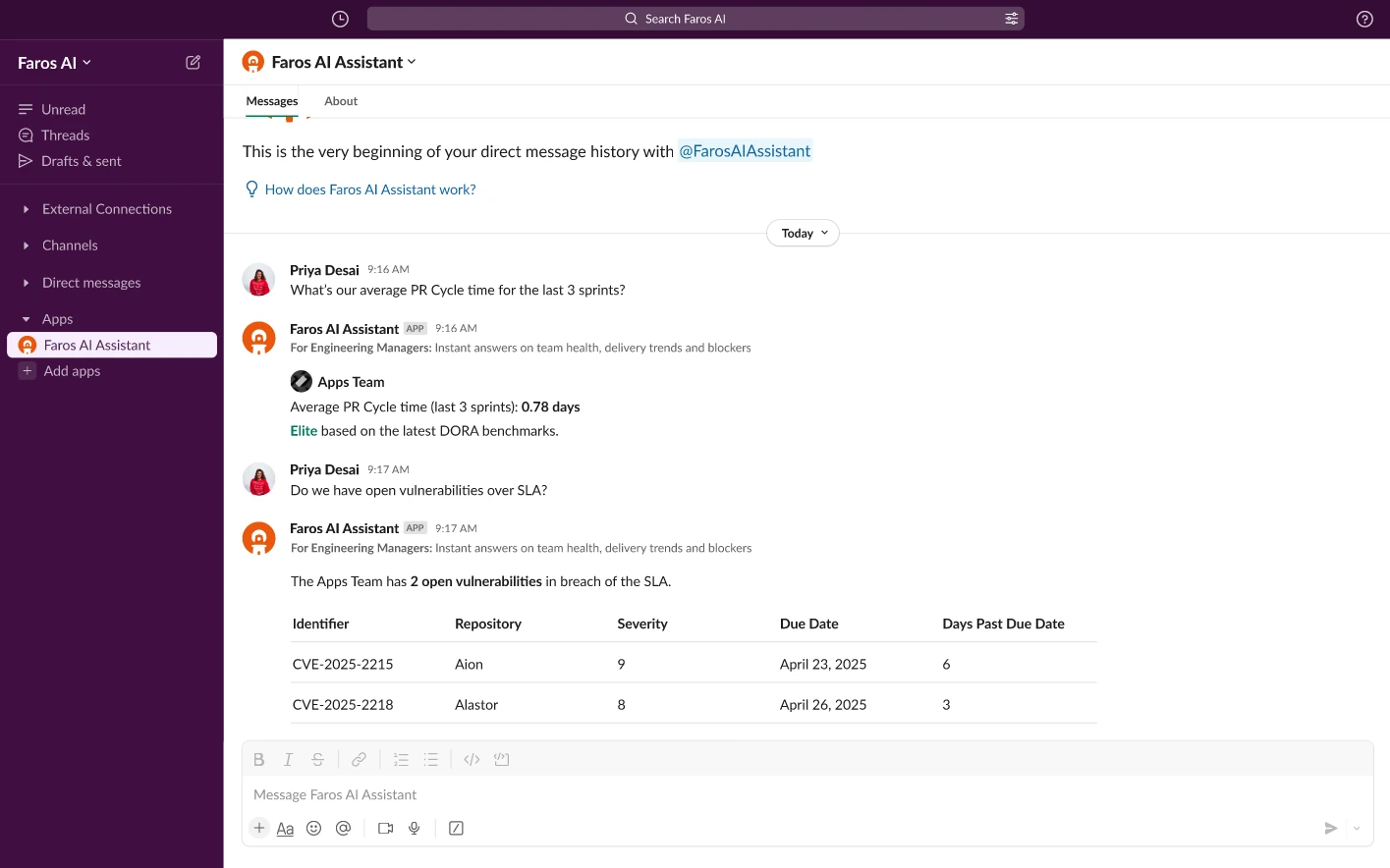
Task: Open shortcuts with the slash icon
Action: (x=456, y=828)
